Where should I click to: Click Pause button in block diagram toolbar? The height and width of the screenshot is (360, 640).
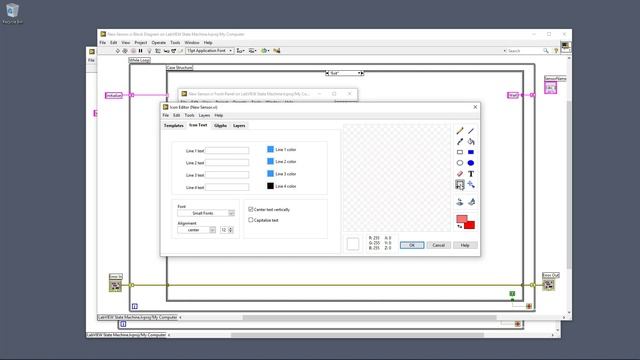click(x=140, y=51)
